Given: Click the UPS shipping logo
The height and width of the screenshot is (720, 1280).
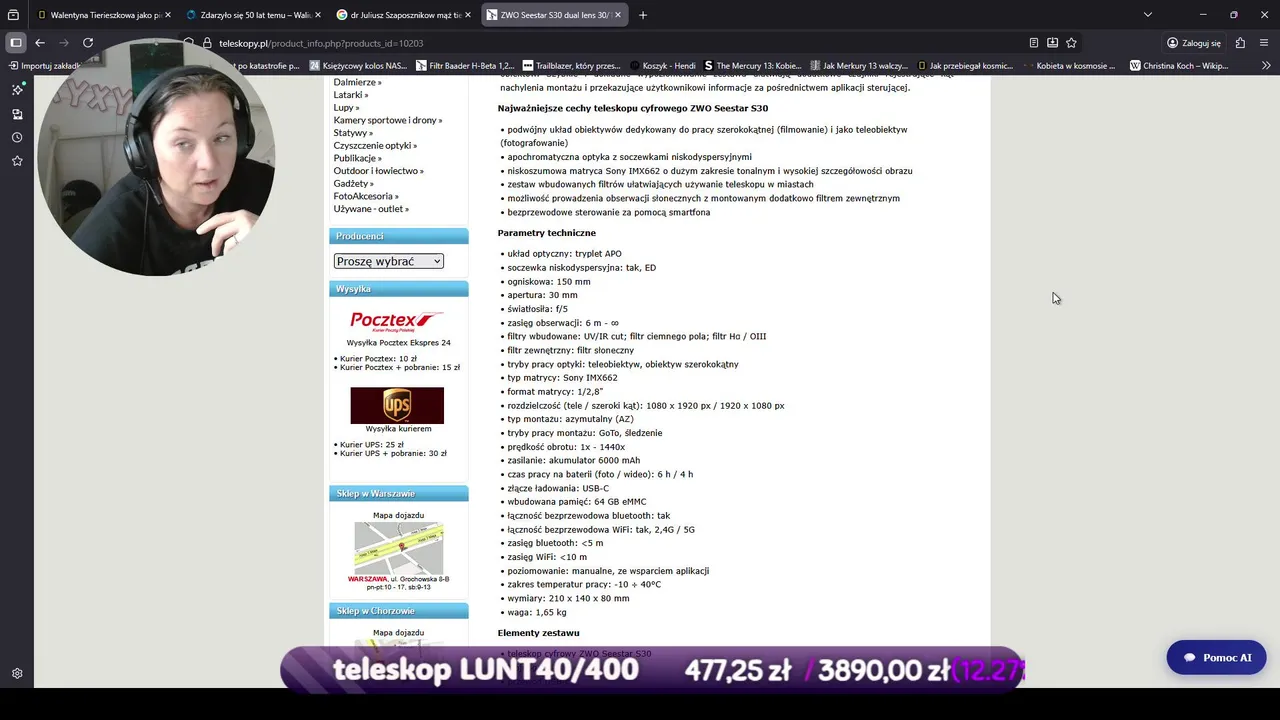Looking at the screenshot, I should coord(397,405).
